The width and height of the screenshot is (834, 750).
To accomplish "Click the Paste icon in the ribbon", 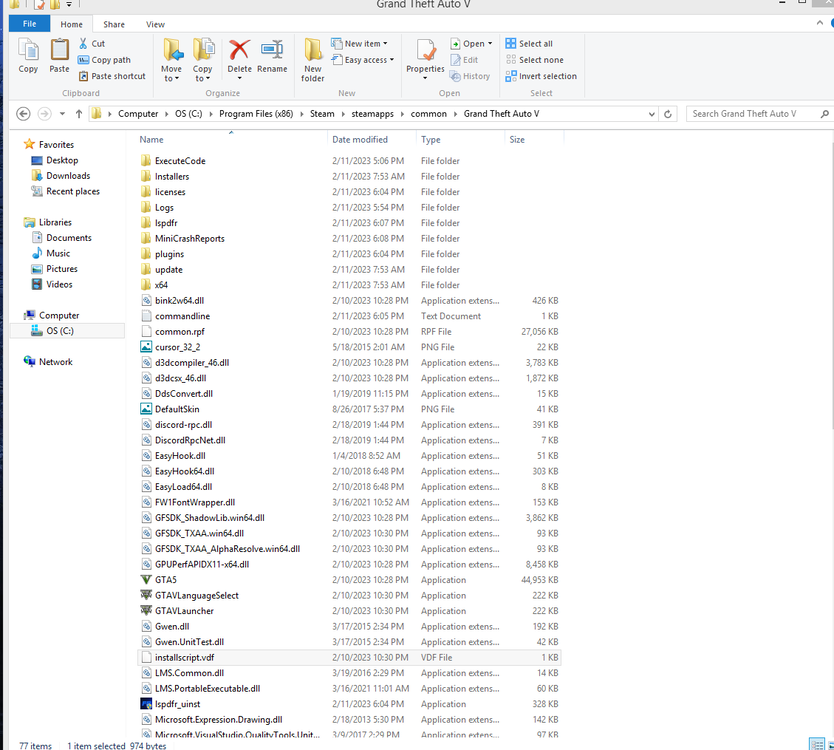I will 58,55.
